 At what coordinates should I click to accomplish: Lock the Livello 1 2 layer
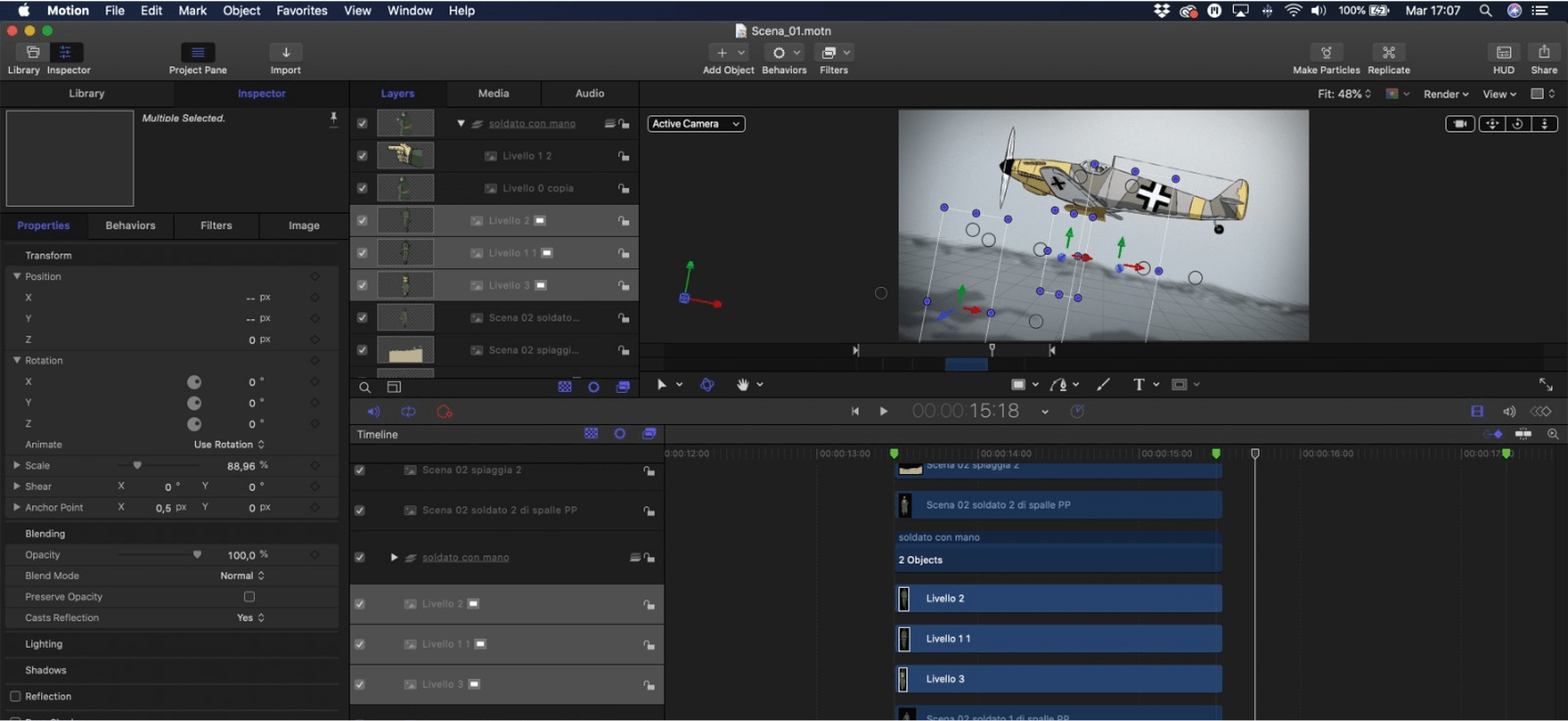pyautogui.click(x=623, y=157)
